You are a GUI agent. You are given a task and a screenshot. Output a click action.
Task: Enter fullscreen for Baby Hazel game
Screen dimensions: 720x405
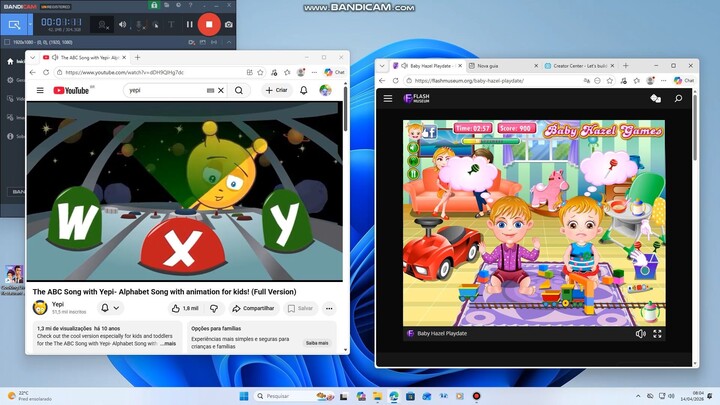point(657,334)
